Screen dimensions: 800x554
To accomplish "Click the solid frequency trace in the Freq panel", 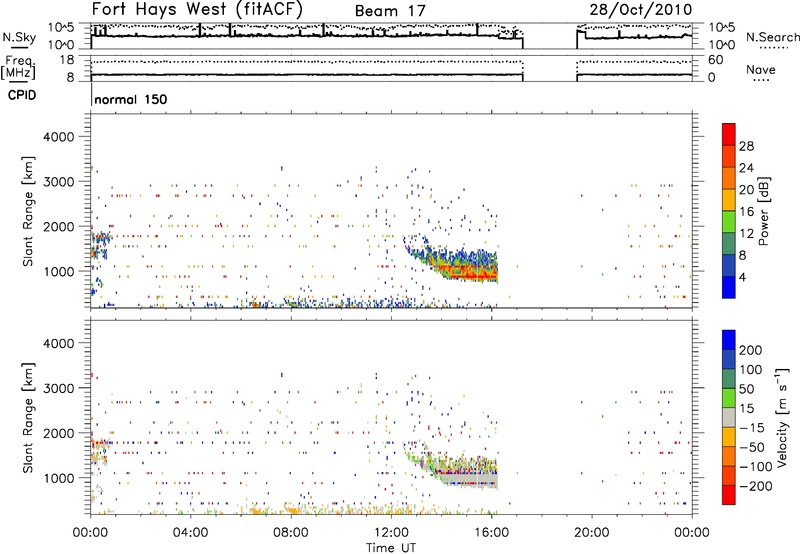I will (307, 75).
